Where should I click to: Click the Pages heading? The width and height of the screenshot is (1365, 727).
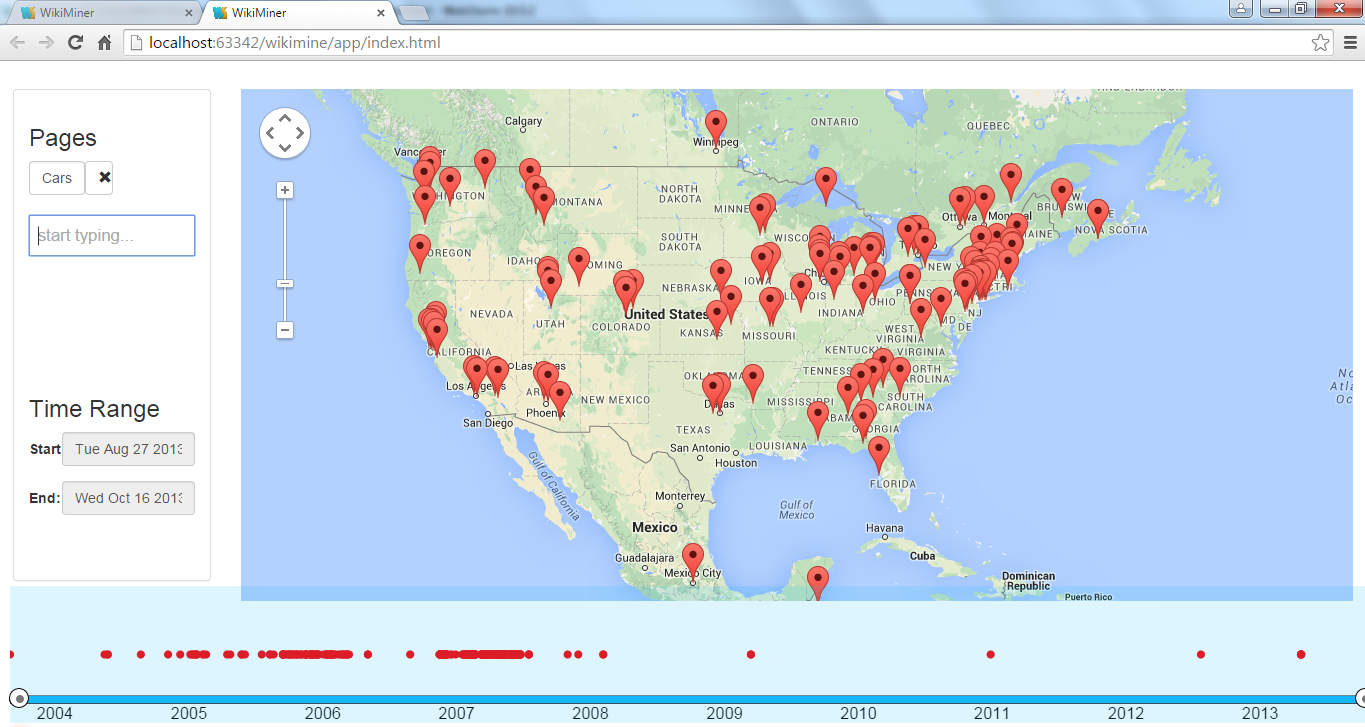[x=63, y=138]
